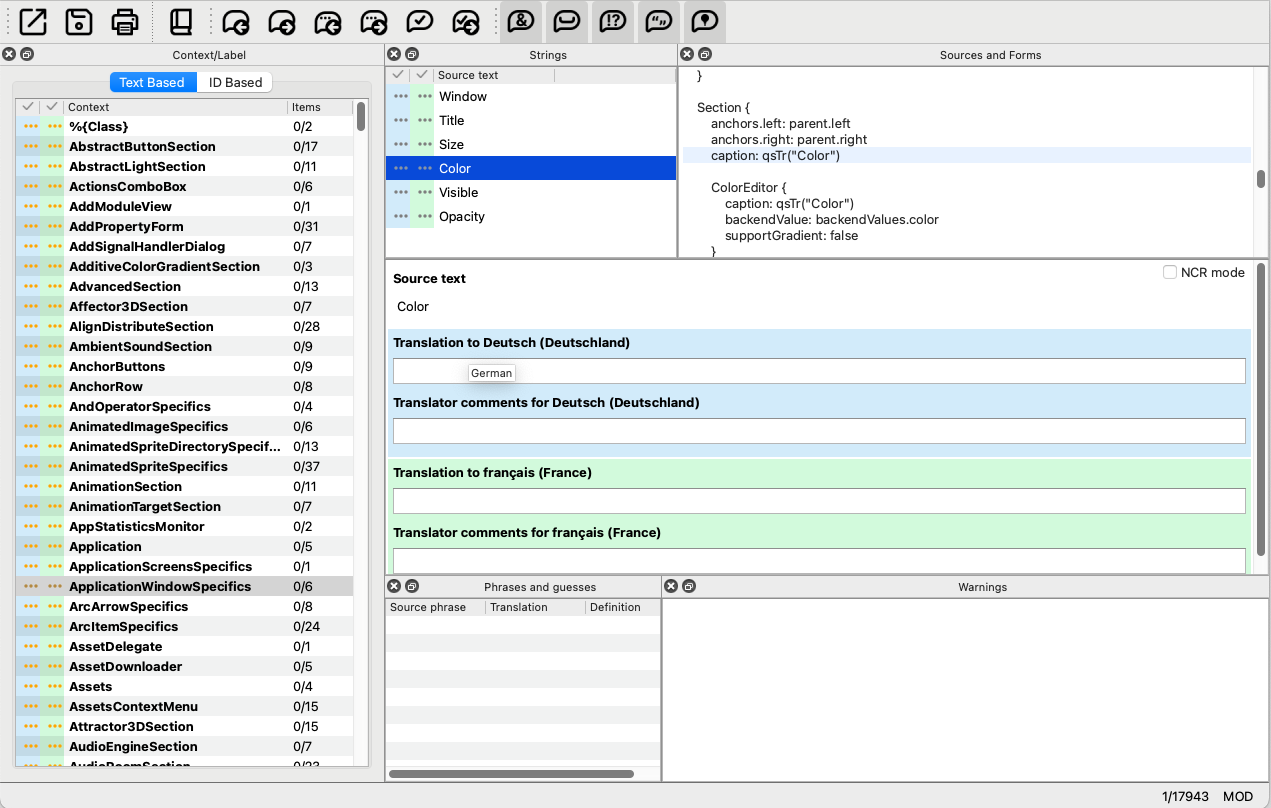This screenshot has height=808, width=1271.
Task: Select the Opacity source string
Action: click(461, 216)
